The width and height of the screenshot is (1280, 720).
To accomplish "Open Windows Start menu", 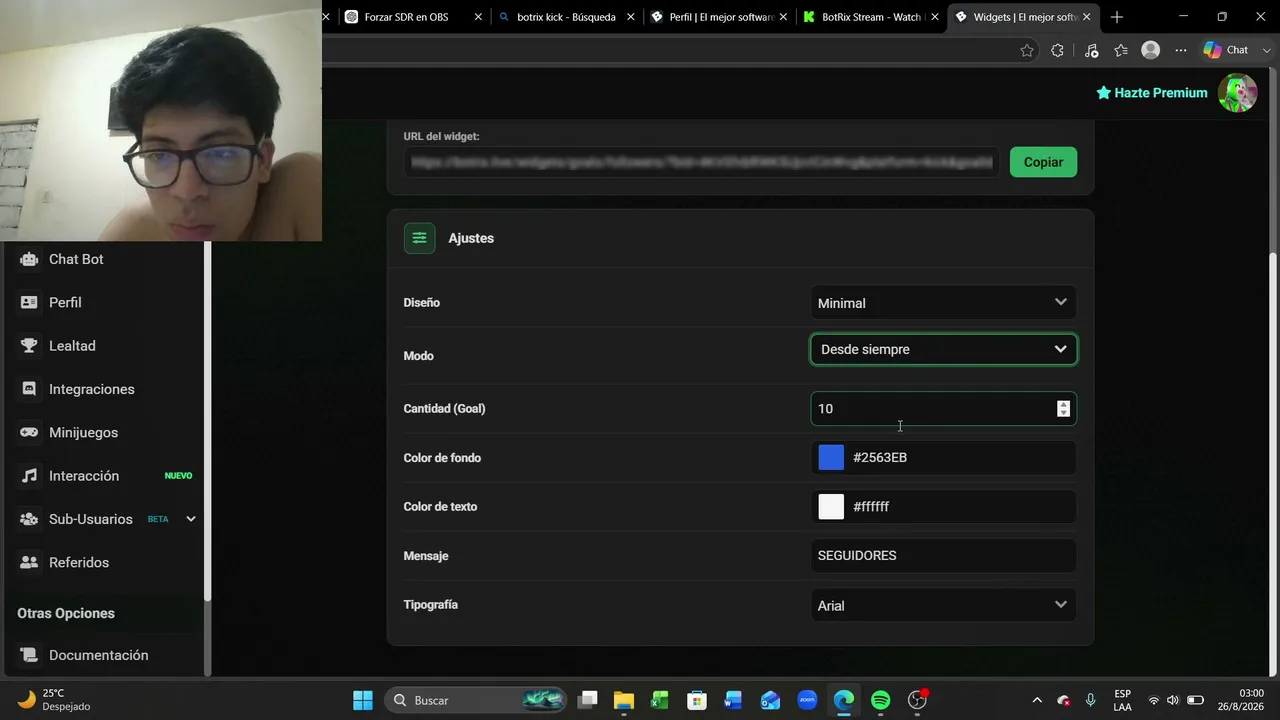I will (363, 700).
